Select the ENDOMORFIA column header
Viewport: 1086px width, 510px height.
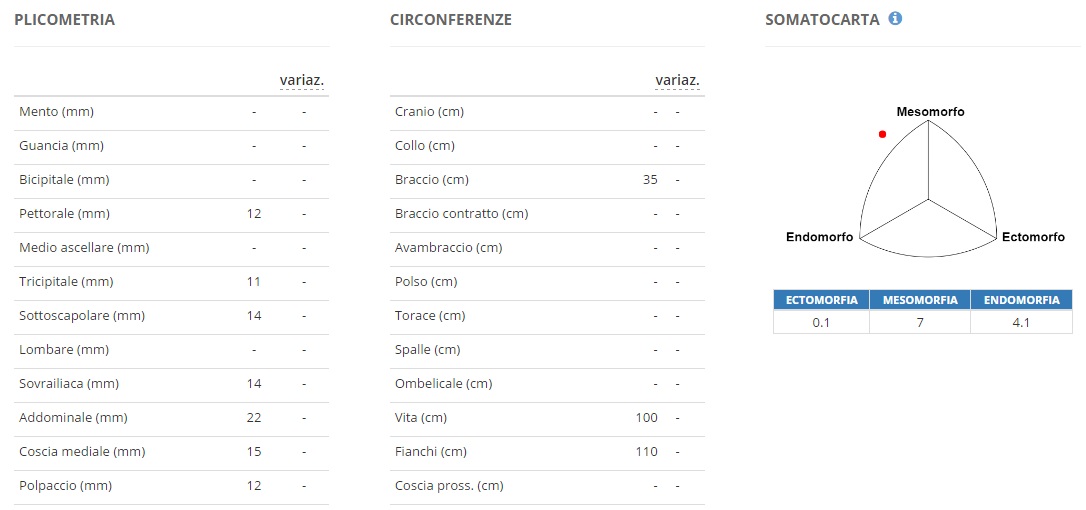1022,300
